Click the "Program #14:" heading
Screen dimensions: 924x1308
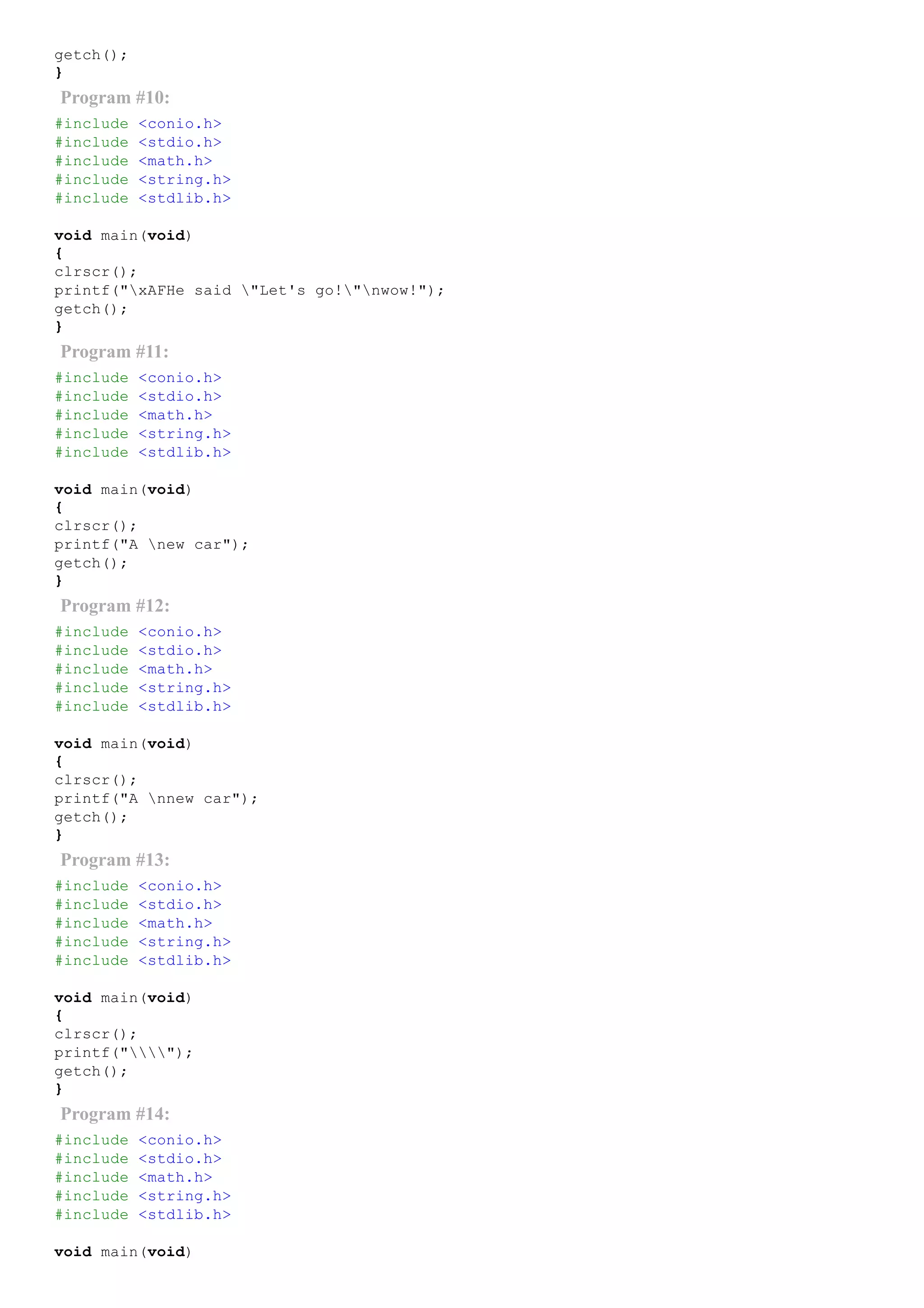click(115, 1114)
